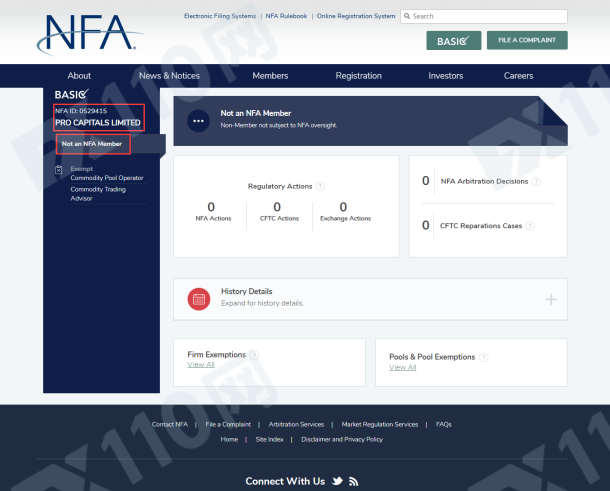610x491 pixels.
Task: Open help icon next to Pools & Pool Exemptions
Action: click(483, 357)
